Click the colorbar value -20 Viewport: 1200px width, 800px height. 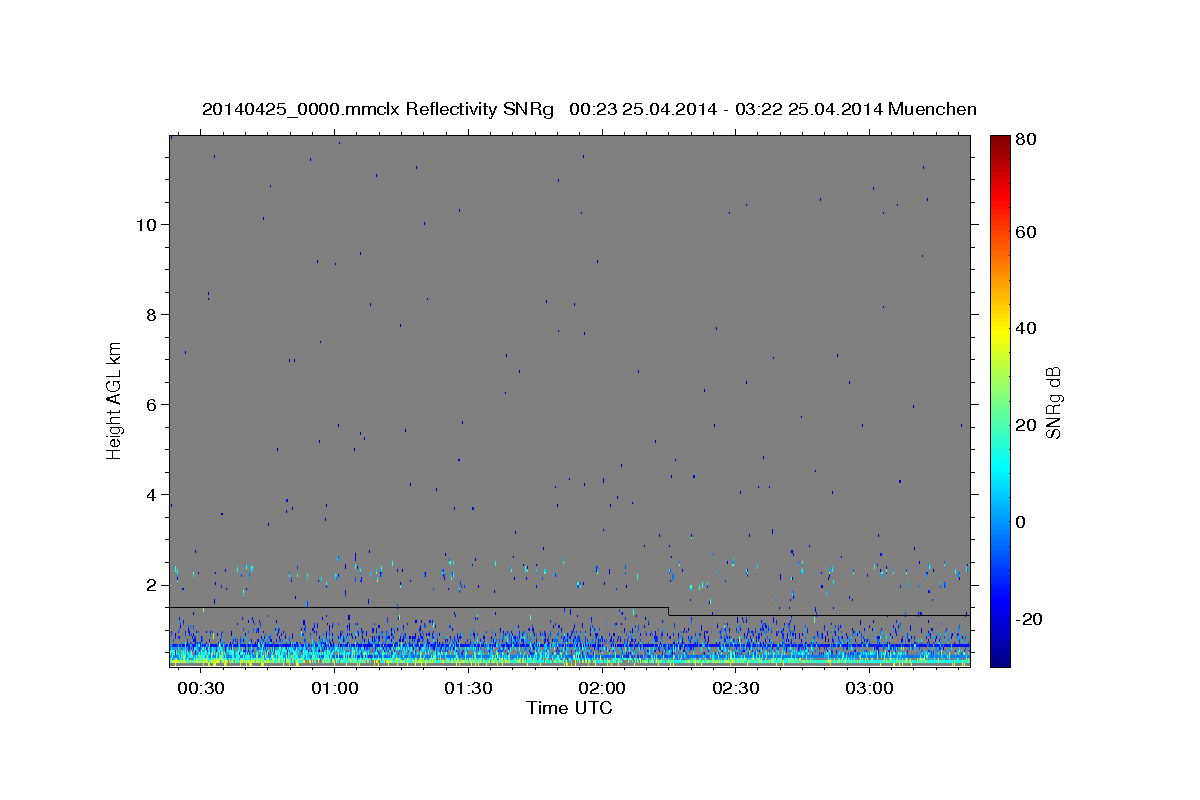[x=1031, y=619]
